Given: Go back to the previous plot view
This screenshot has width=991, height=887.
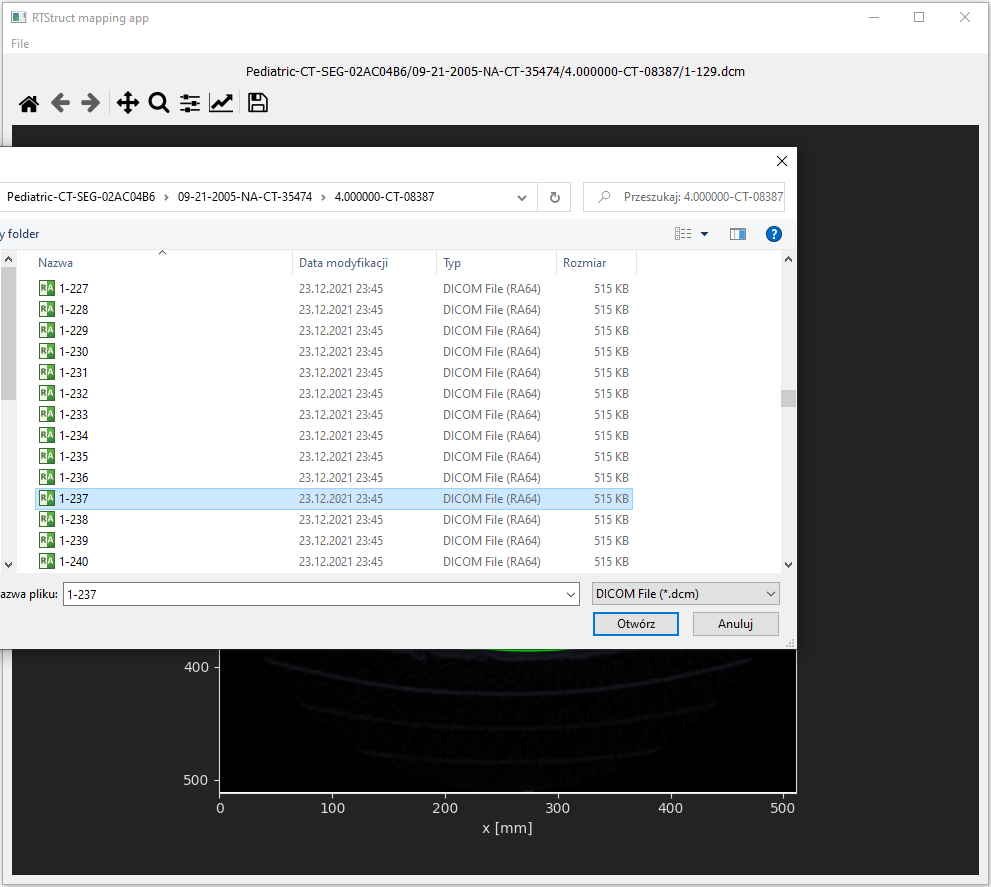Looking at the screenshot, I should point(60,102).
